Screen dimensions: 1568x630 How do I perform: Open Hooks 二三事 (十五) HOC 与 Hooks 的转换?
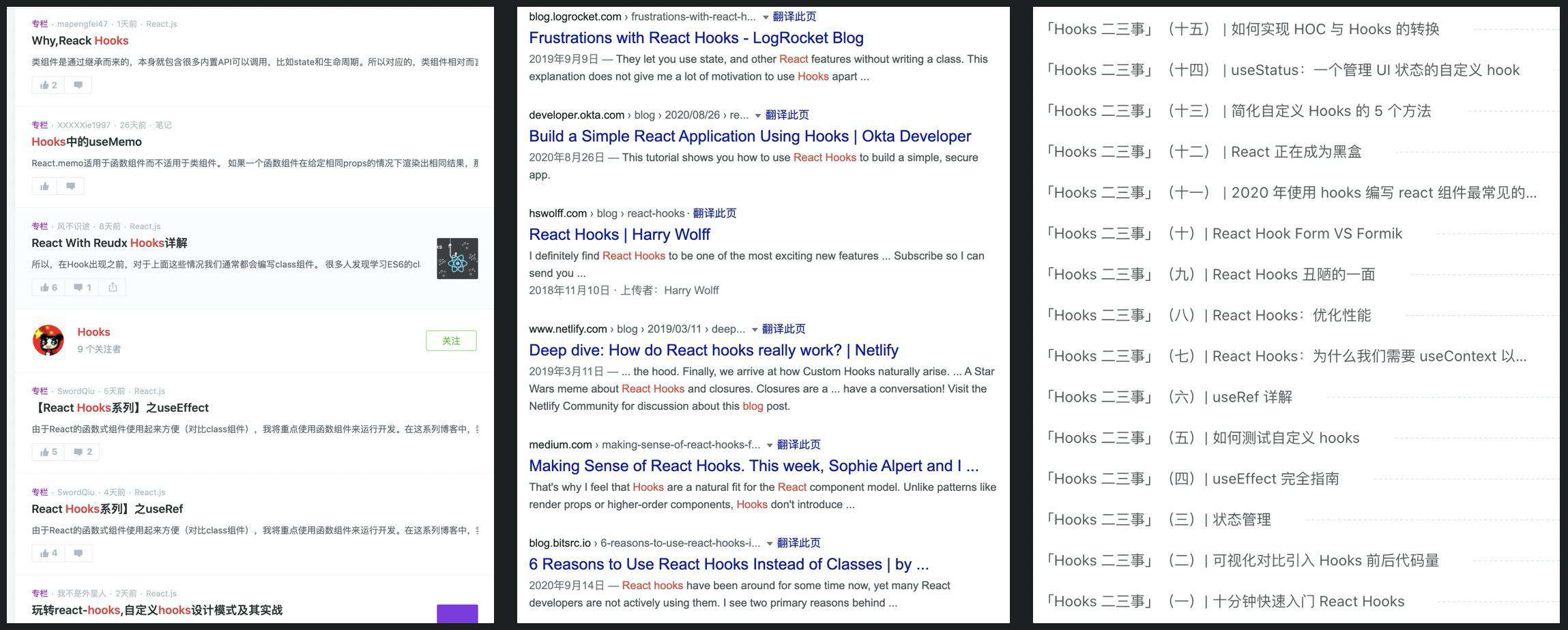(1243, 29)
